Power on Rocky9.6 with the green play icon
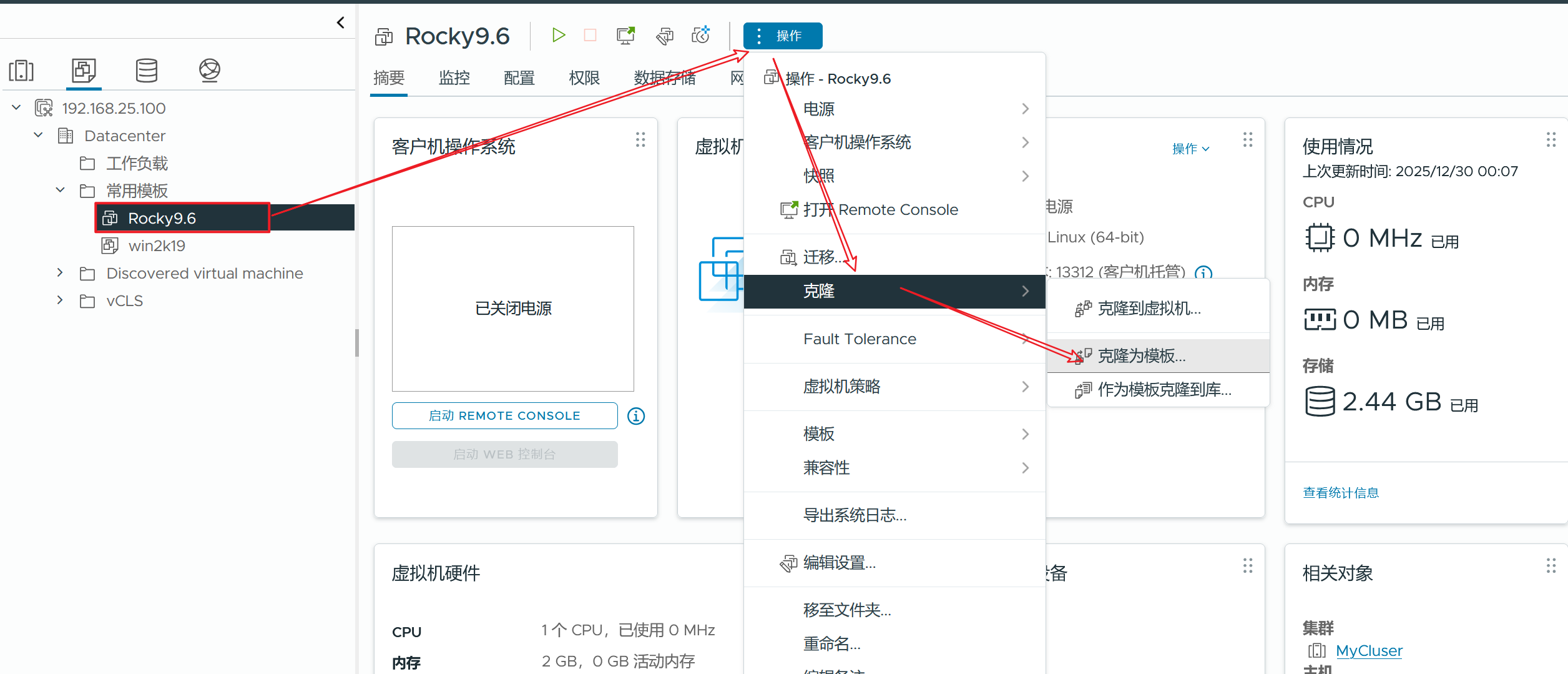This screenshot has height=674, width=1568. (559, 35)
